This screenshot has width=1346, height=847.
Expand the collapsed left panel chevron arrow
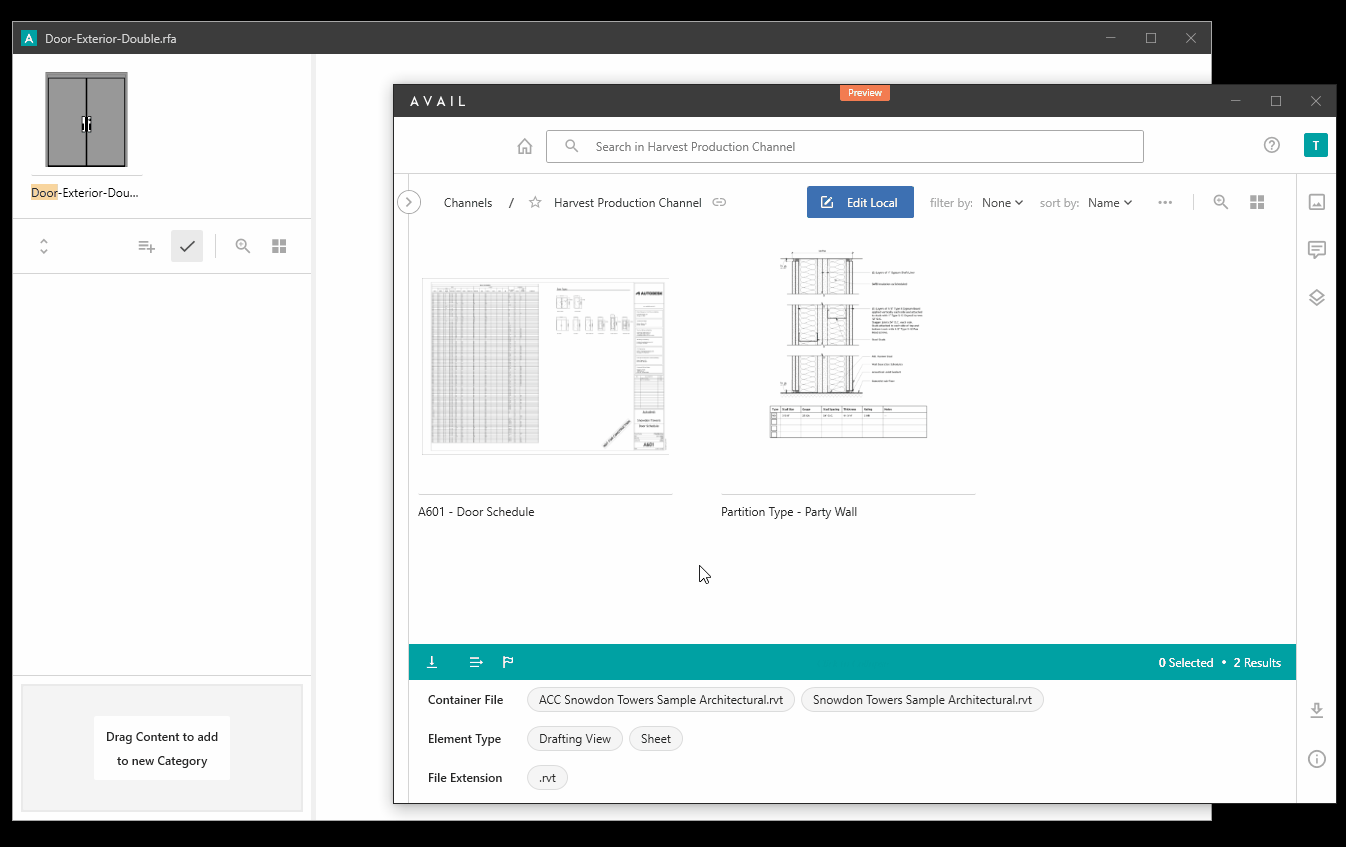pos(408,201)
